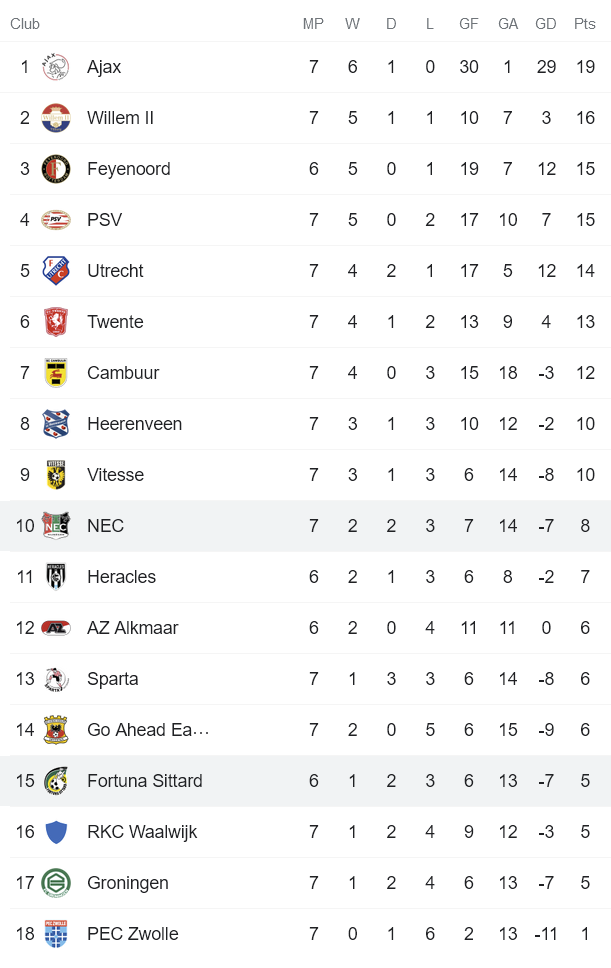This screenshot has width=611, height=968.
Task: Select the Vitesse club logo
Action: pyautogui.click(x=56, y=475)
